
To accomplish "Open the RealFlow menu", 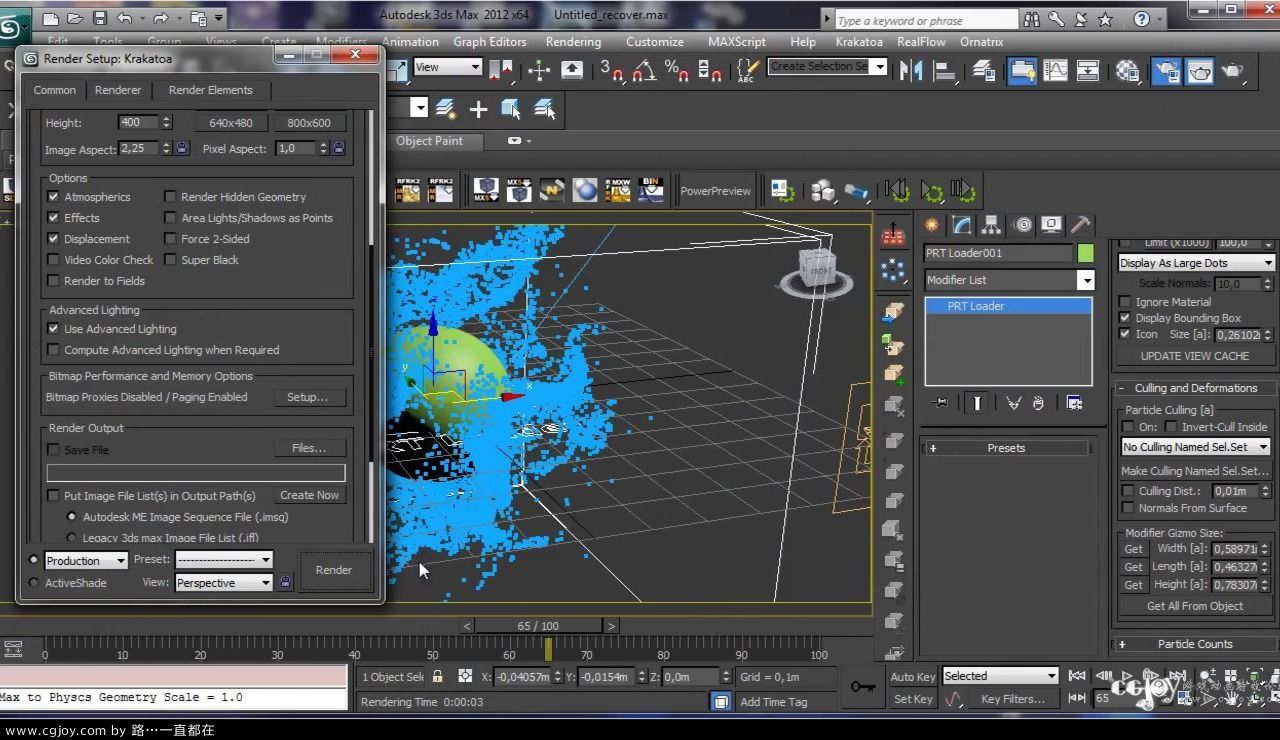I will click(921, 42).
